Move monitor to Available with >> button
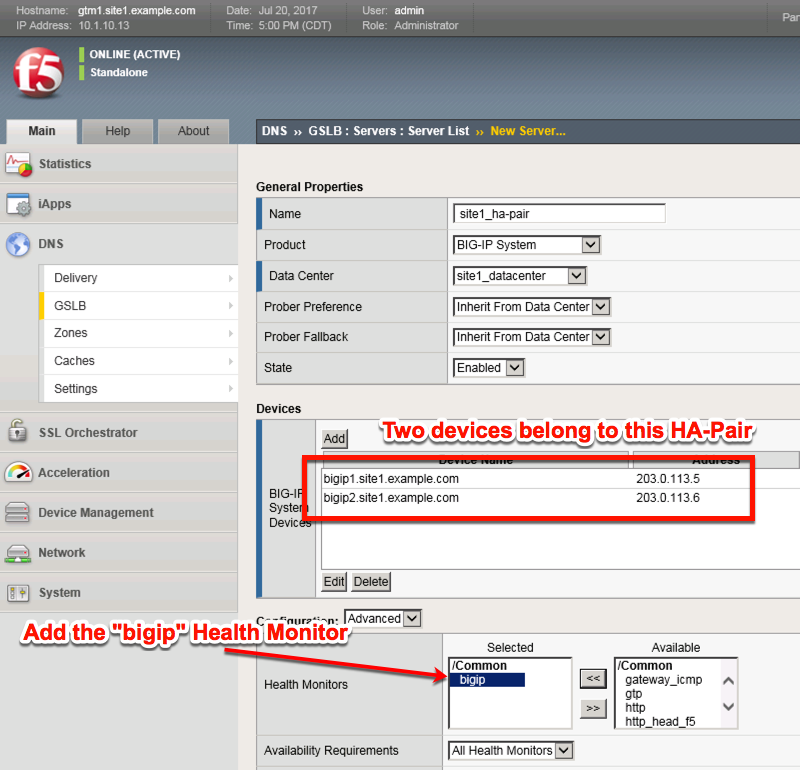800x770 pixels. (x=593, y=708)
